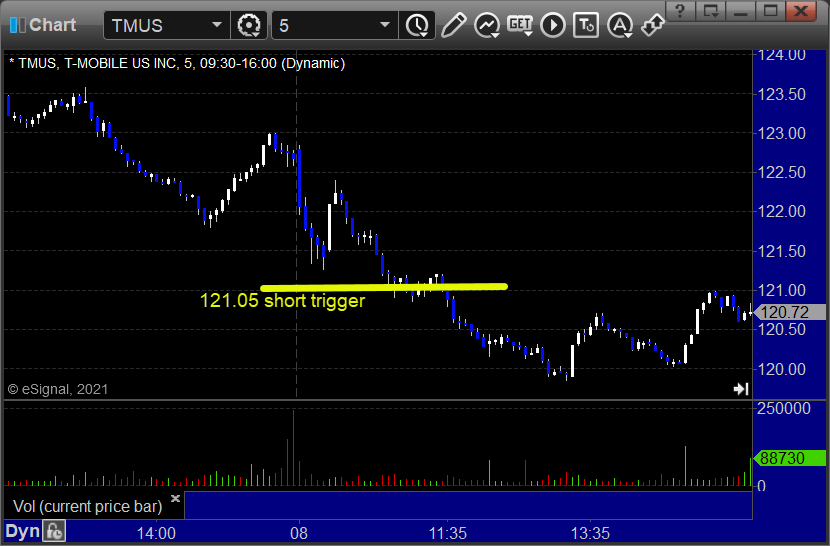The image size is (830, 546).
Task: Toggle the Dyn dynamic mode button
Action: (x=23, y=531)
